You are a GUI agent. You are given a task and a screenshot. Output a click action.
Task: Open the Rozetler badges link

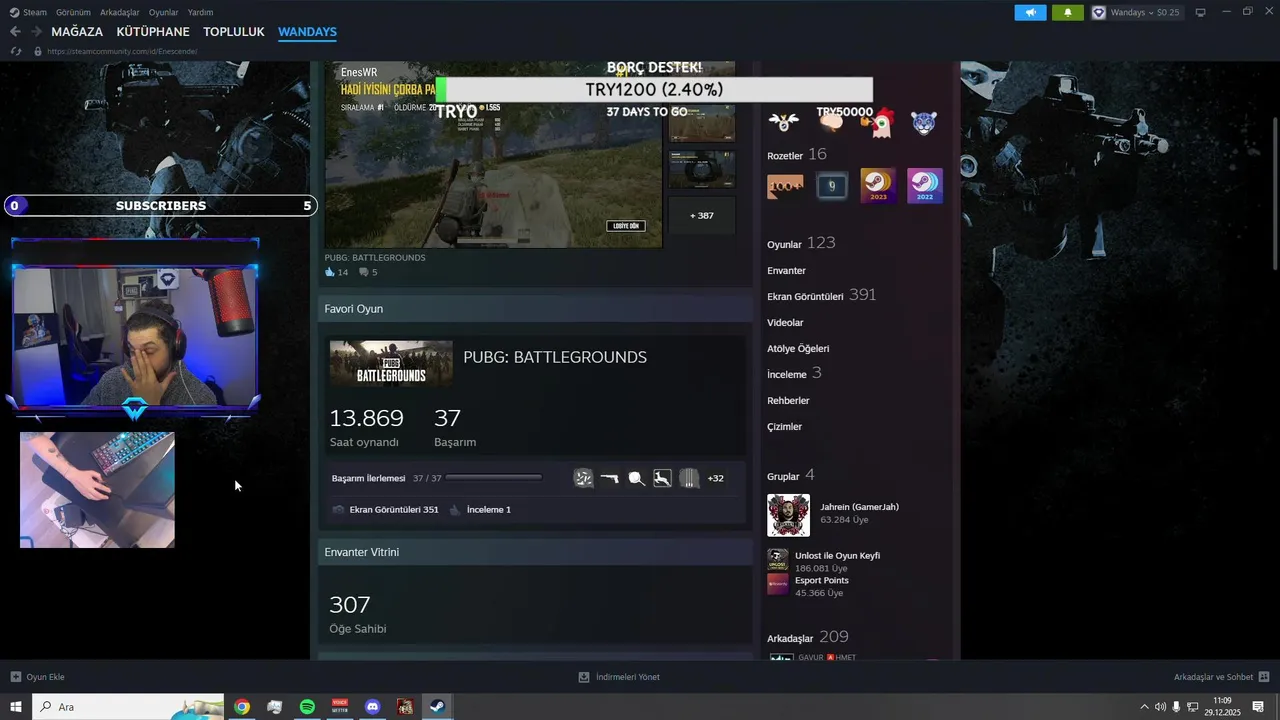point(785,156)
